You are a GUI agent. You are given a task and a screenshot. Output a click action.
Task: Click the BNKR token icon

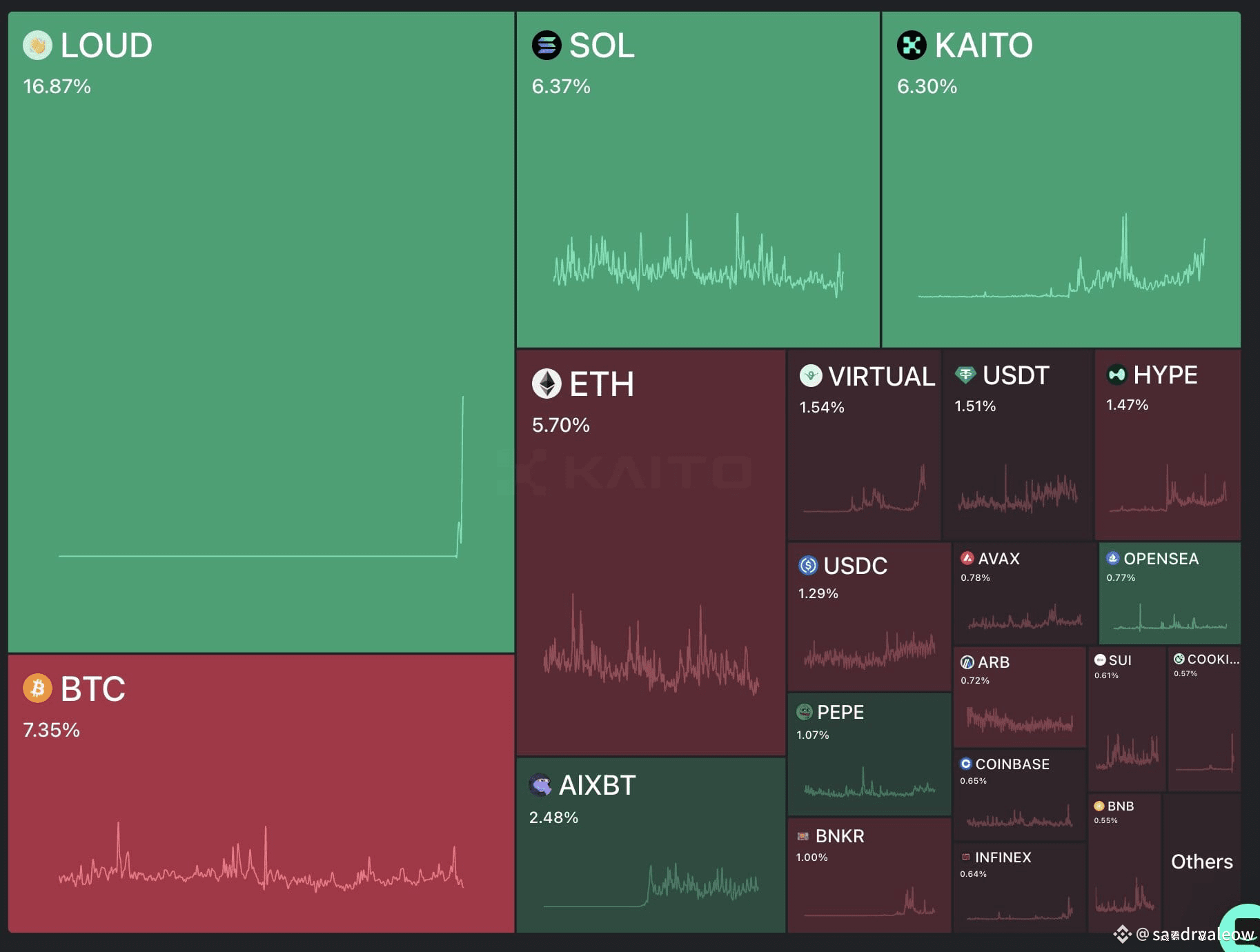click(x=803, y=836)
